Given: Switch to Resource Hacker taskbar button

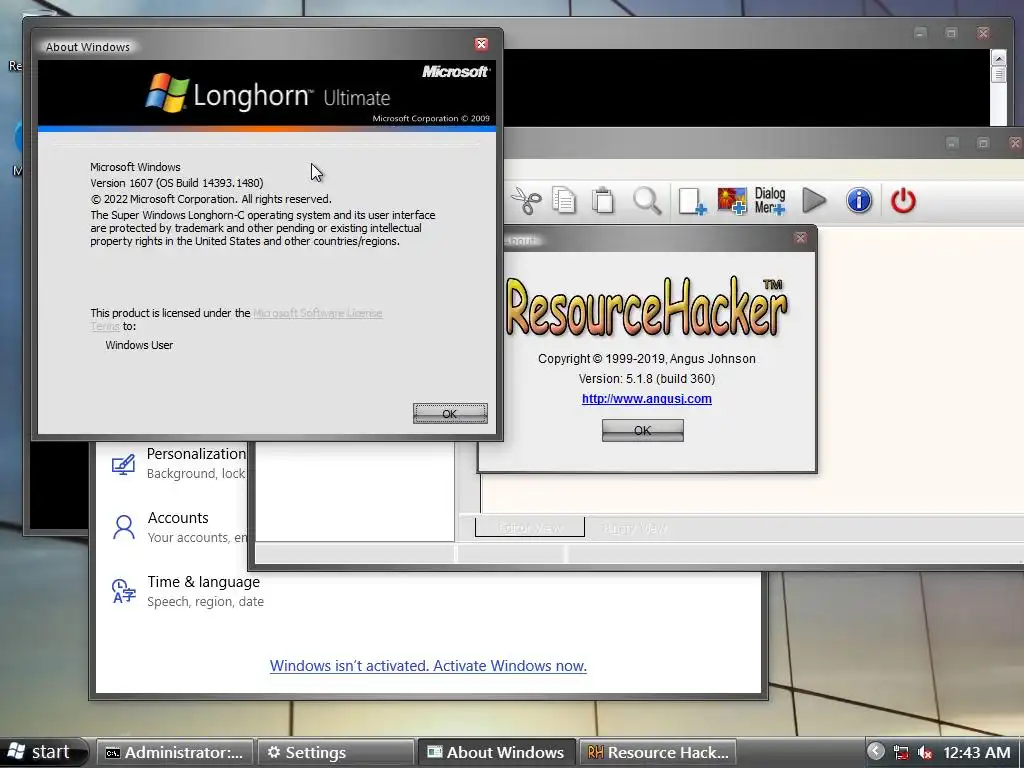Looking at the screenshot, I should click(658, 752).
